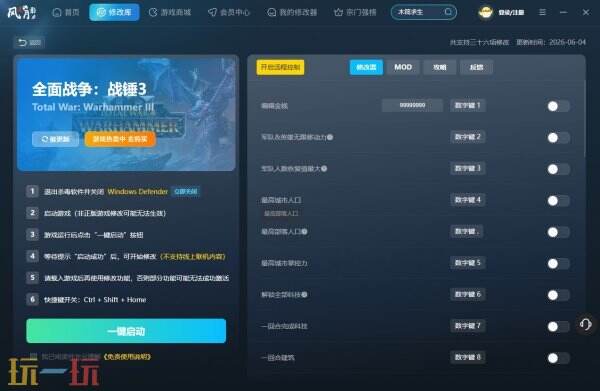This screenshot has width=600, height=391.
Task: Minimize the window with the dash icon
Action: 563,12
